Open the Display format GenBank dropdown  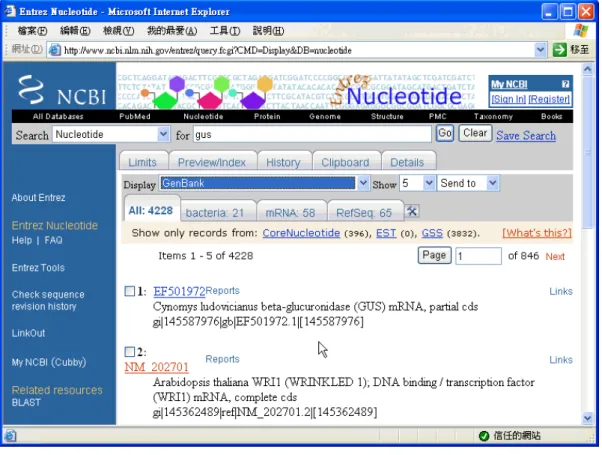coord(265,183)
